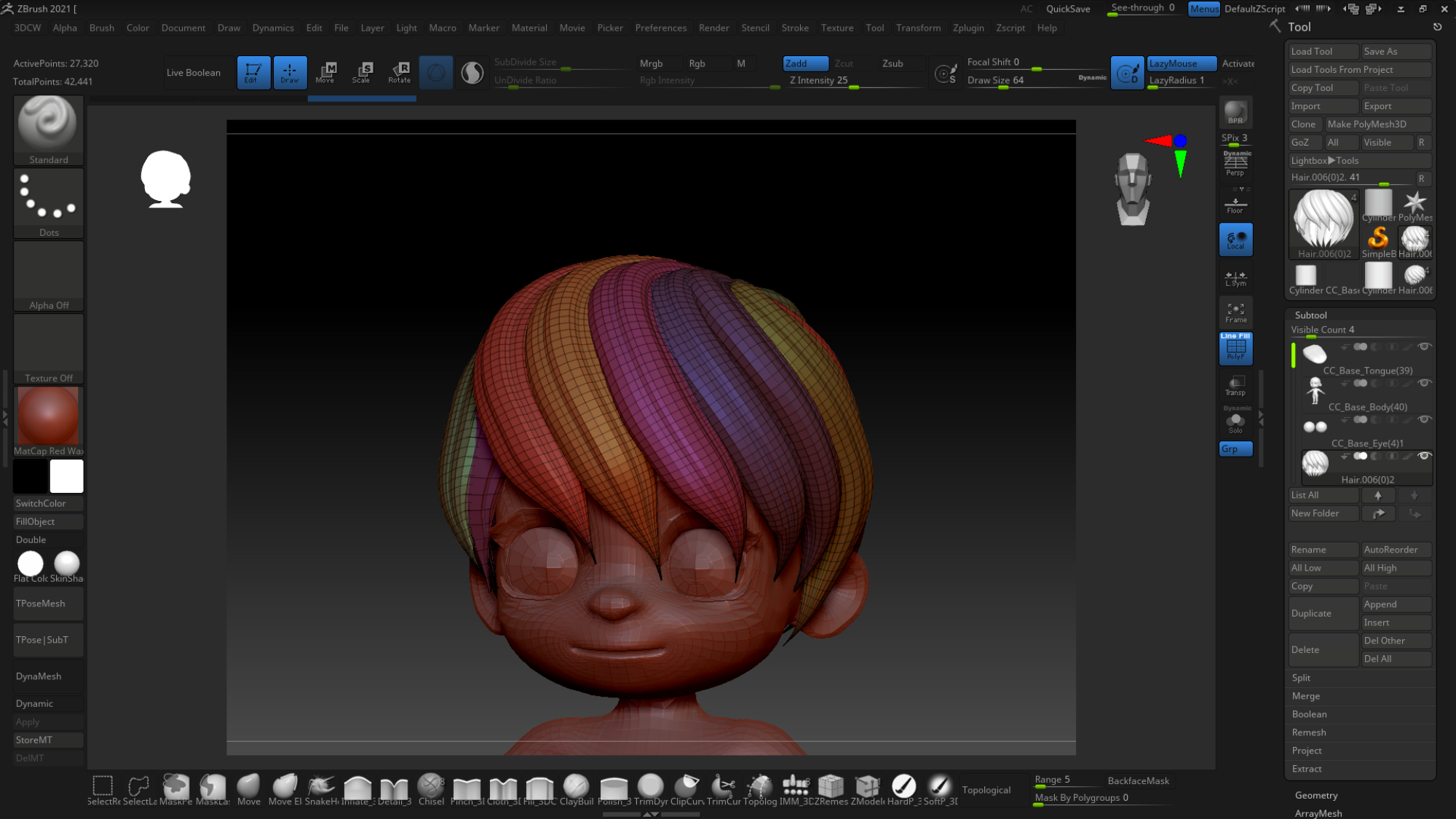The width and height of the screenshot is (1456, 819).
Task: Collapse the Subtool palette header
Action: point(1310,315)
